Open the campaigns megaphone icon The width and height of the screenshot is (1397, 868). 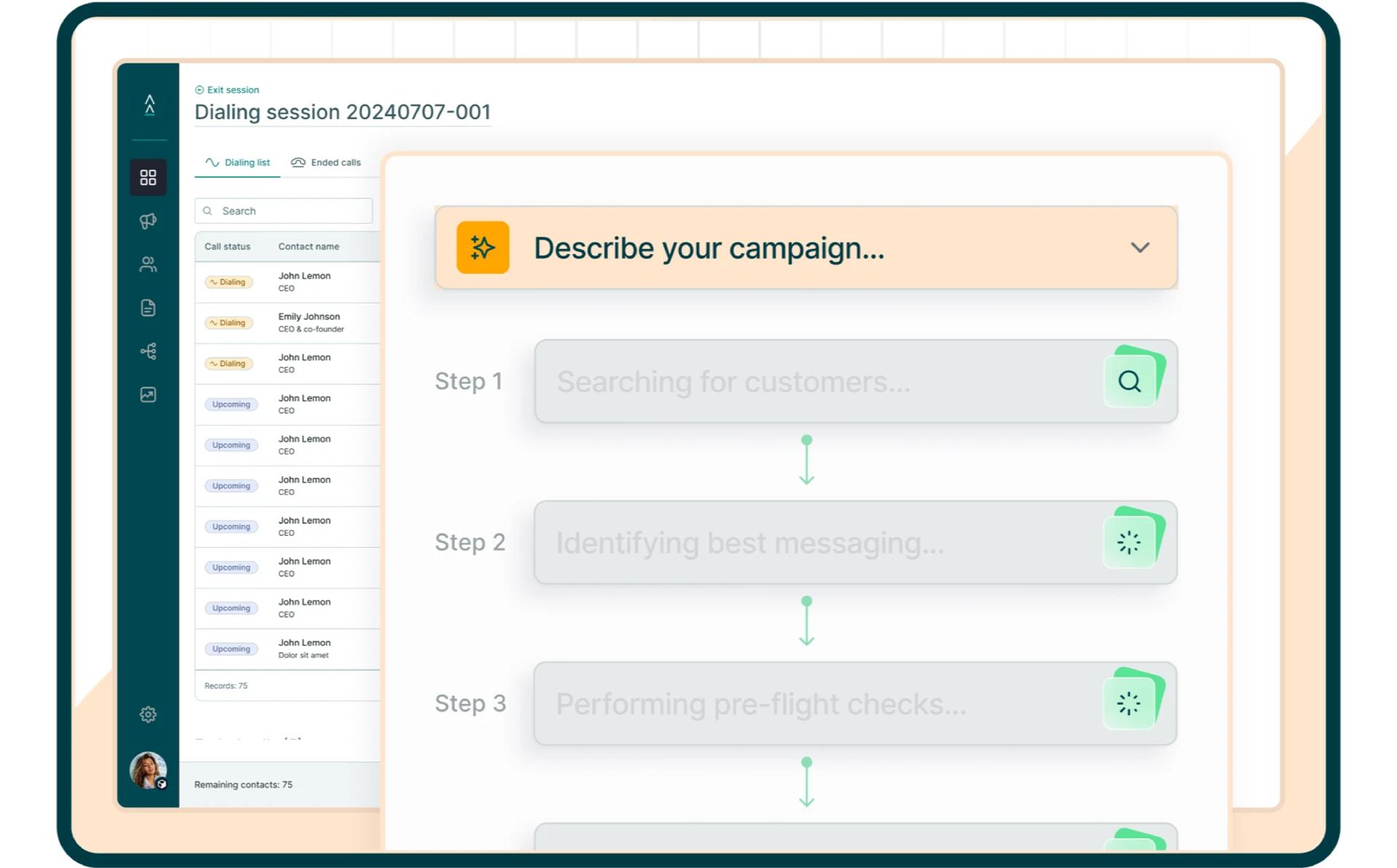point(148,221)
